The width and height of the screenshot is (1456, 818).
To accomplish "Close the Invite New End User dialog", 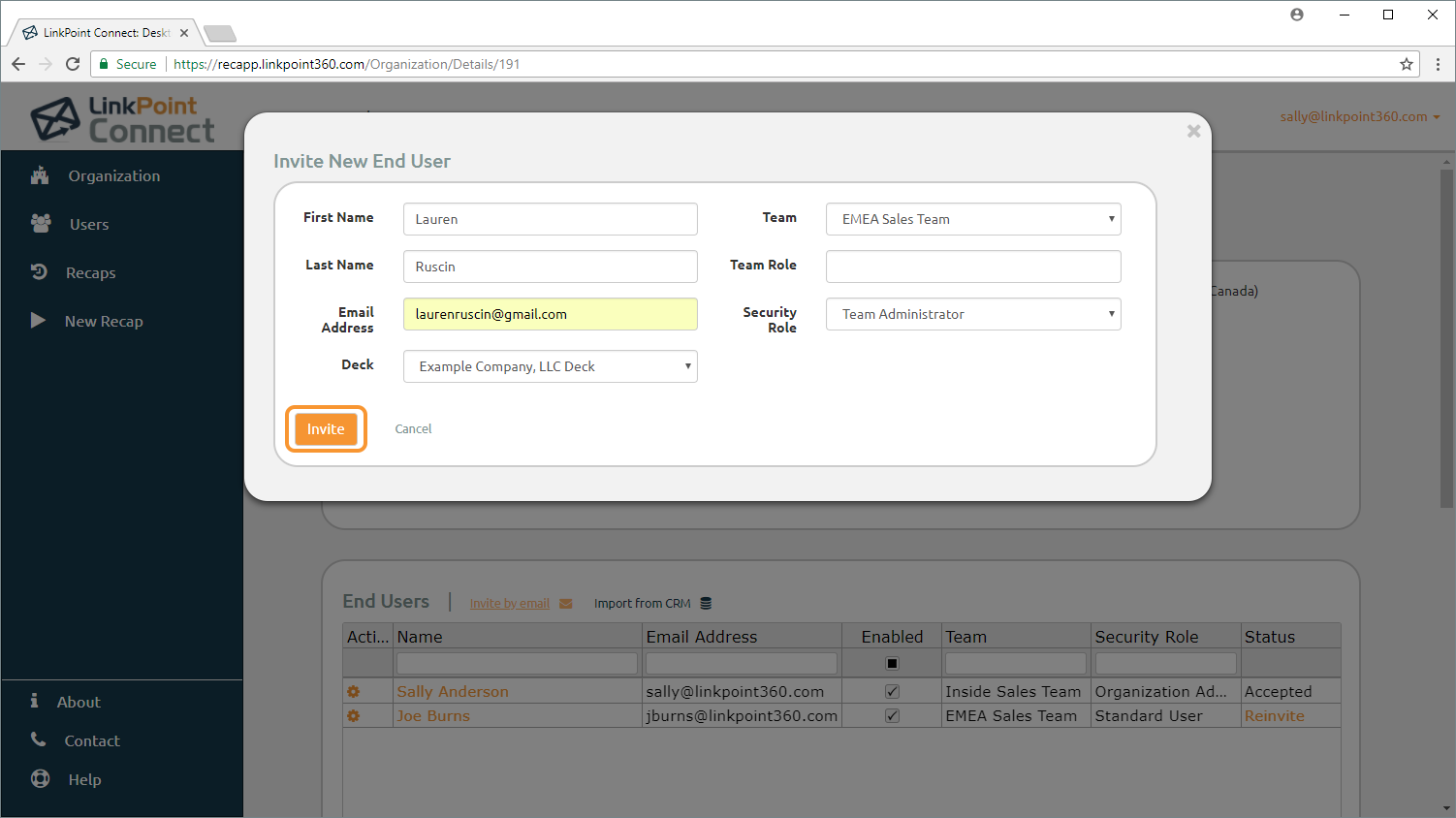I will click(x=1193, y=131).
